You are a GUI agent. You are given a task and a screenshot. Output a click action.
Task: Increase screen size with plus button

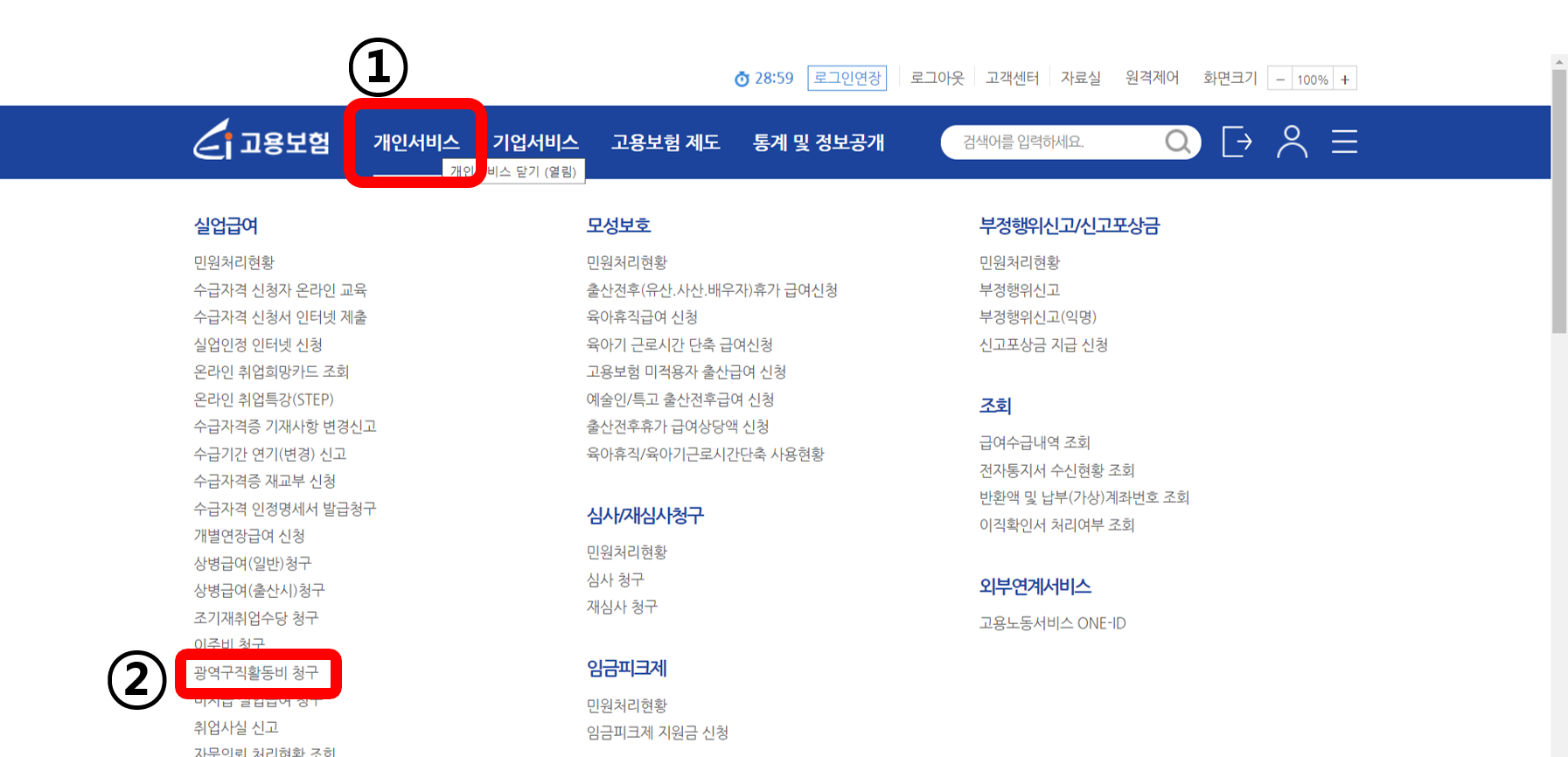pos(1345,80)
